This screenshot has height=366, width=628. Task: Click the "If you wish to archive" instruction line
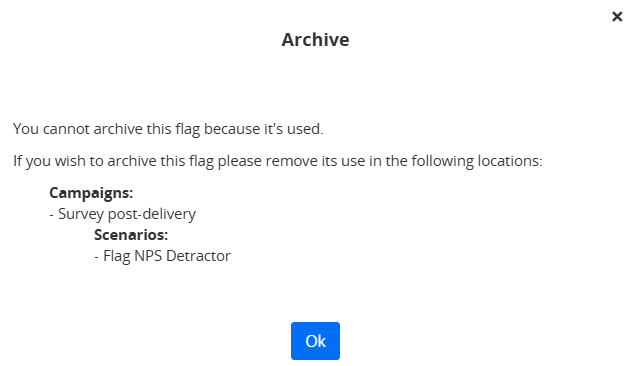278,161
